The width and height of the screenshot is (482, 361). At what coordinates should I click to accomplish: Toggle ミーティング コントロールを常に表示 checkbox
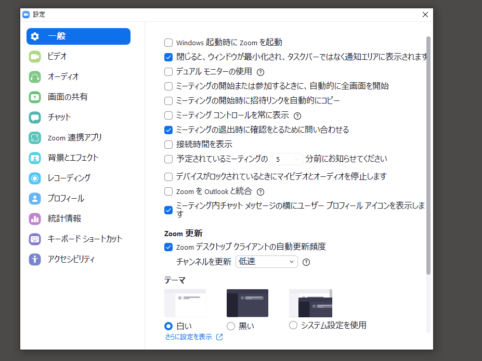pyautogui.click(x=168, y=115)
